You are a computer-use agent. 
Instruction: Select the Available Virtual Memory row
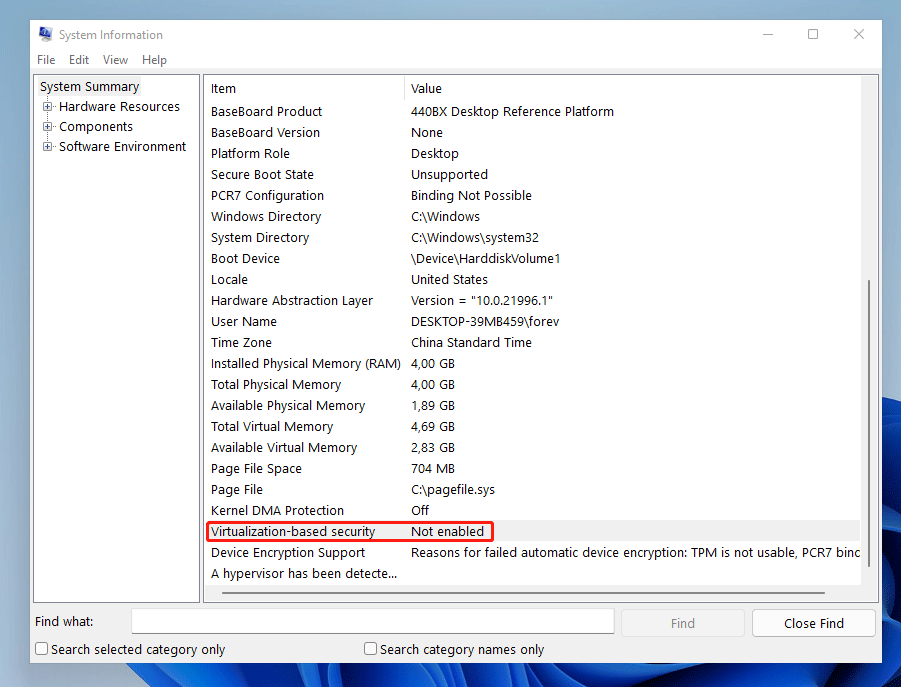[532, 447]
